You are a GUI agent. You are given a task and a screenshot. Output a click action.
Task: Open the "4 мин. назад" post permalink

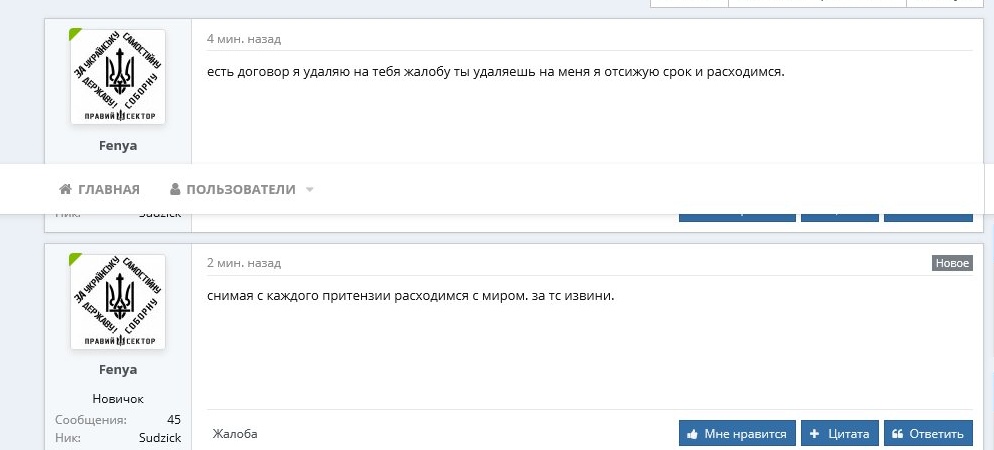[x=244, y=39]
